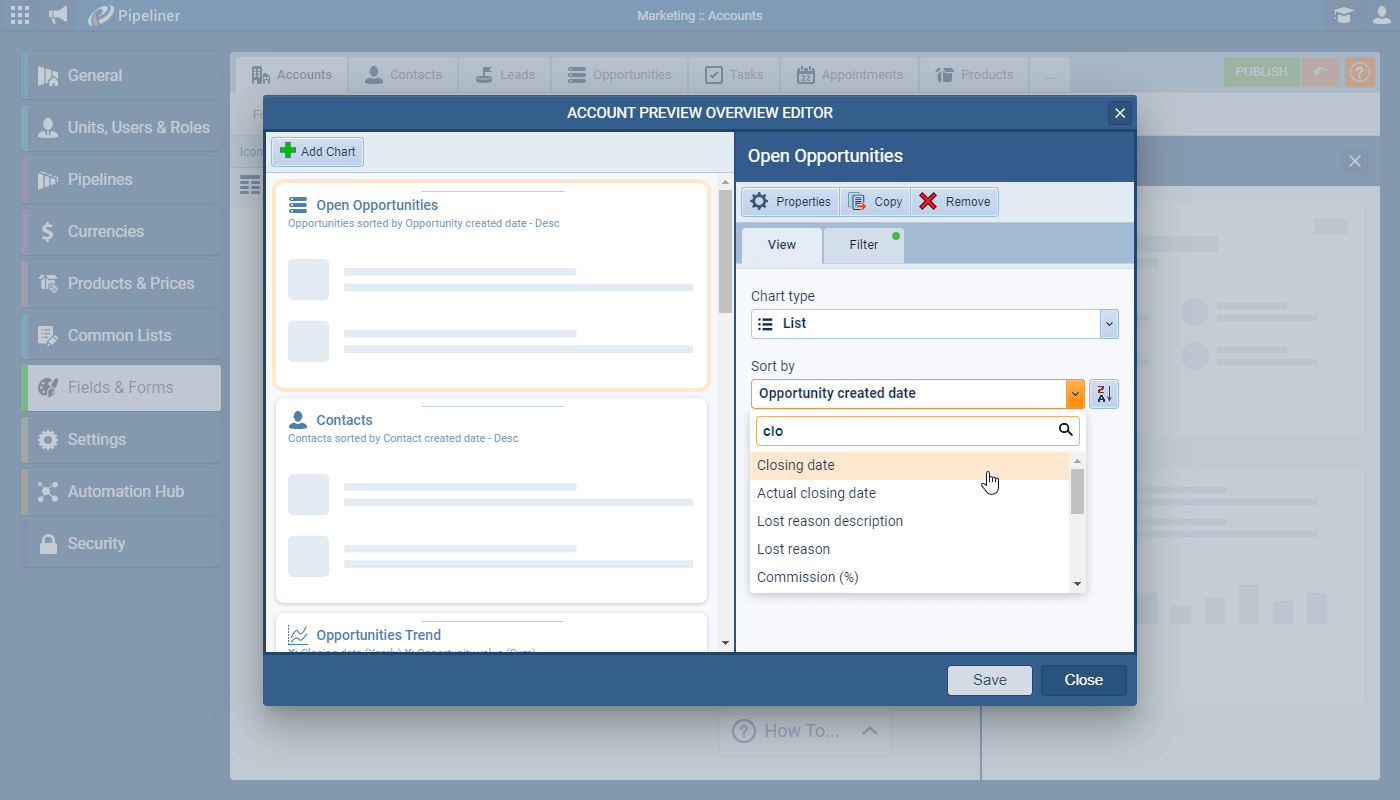This screenshot has width=1400, height=800.
Task: Click the megaphone announcements icon
Action: coord(59,15)
